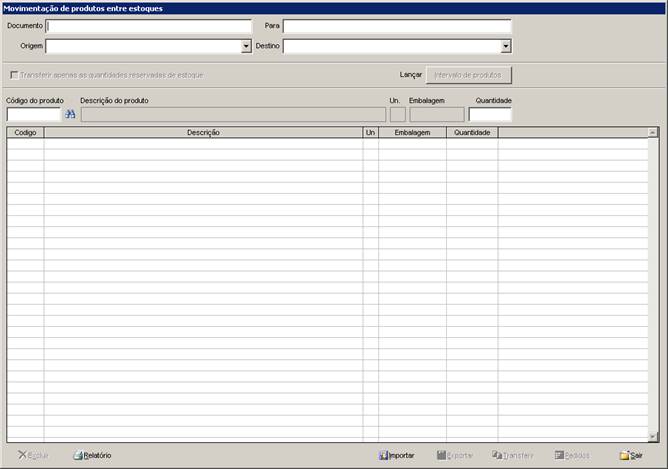Click the Embalagem column header
Image resolution: width=668 pixels, height=469 pixels.
[412, 132]
